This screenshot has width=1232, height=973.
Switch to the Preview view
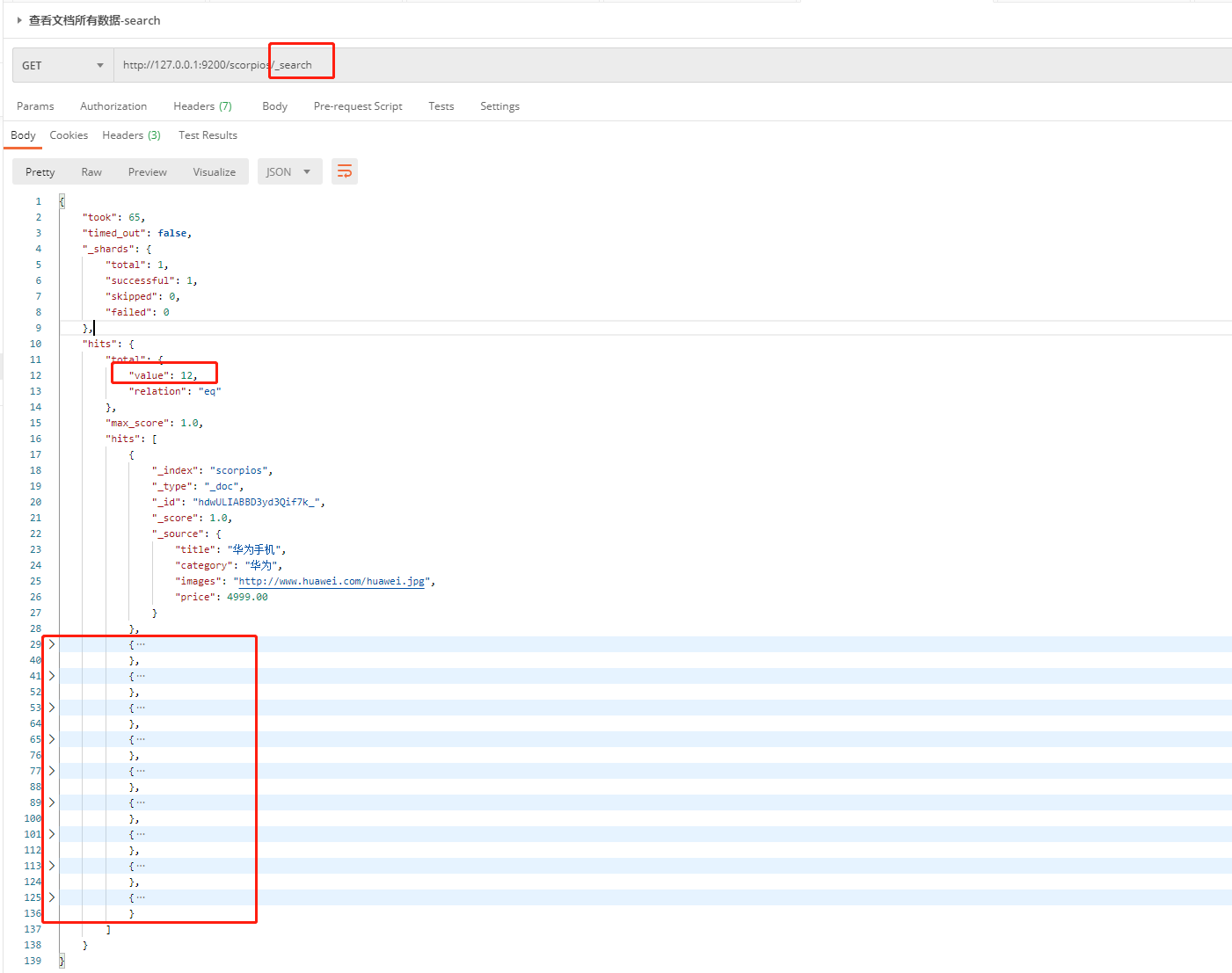pos(148,171)
